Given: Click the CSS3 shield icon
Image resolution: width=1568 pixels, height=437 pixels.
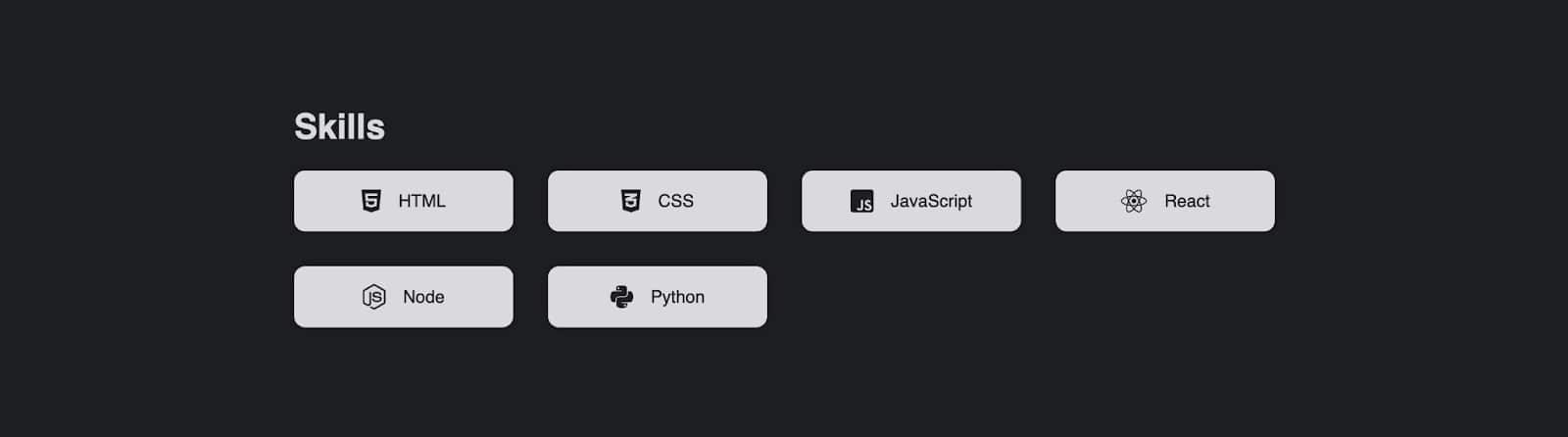Looking at the screenshot, I should click(631, 201).
